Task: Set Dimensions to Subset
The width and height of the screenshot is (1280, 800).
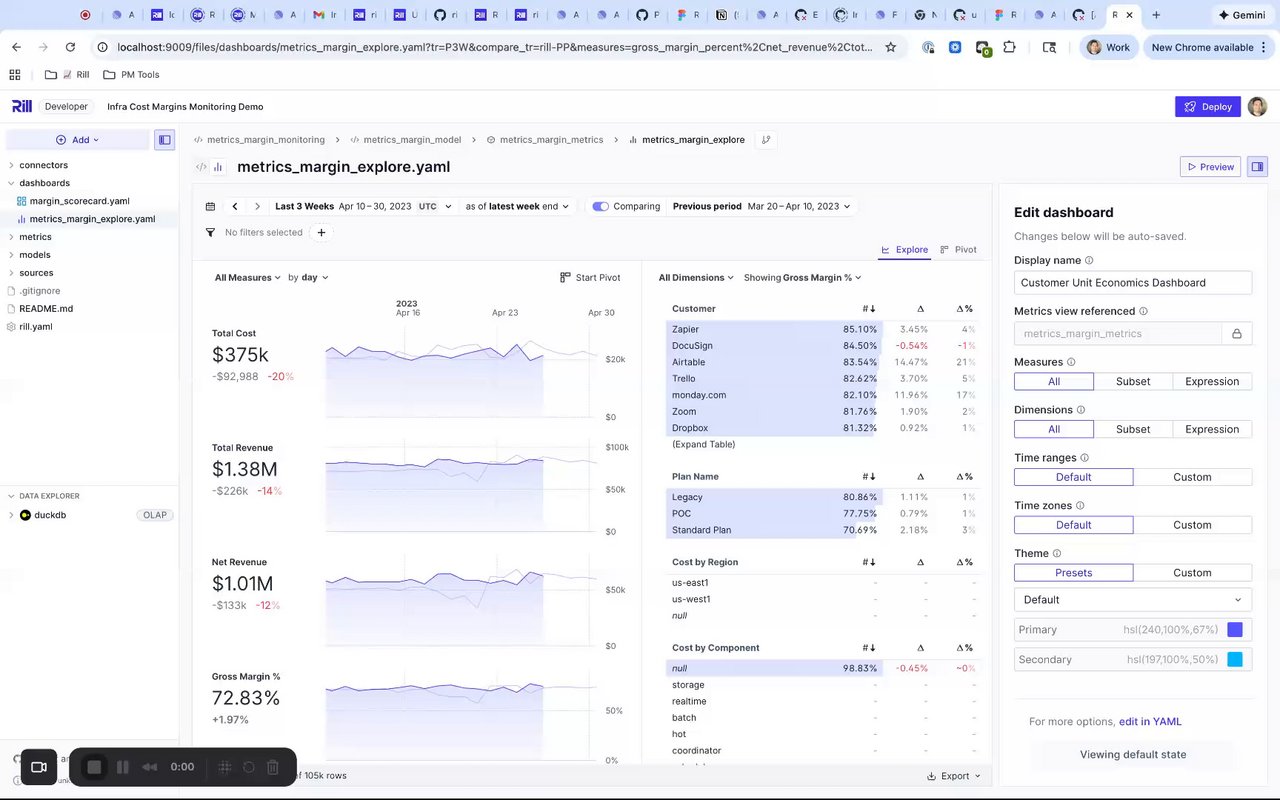Action: point(1133,429)
